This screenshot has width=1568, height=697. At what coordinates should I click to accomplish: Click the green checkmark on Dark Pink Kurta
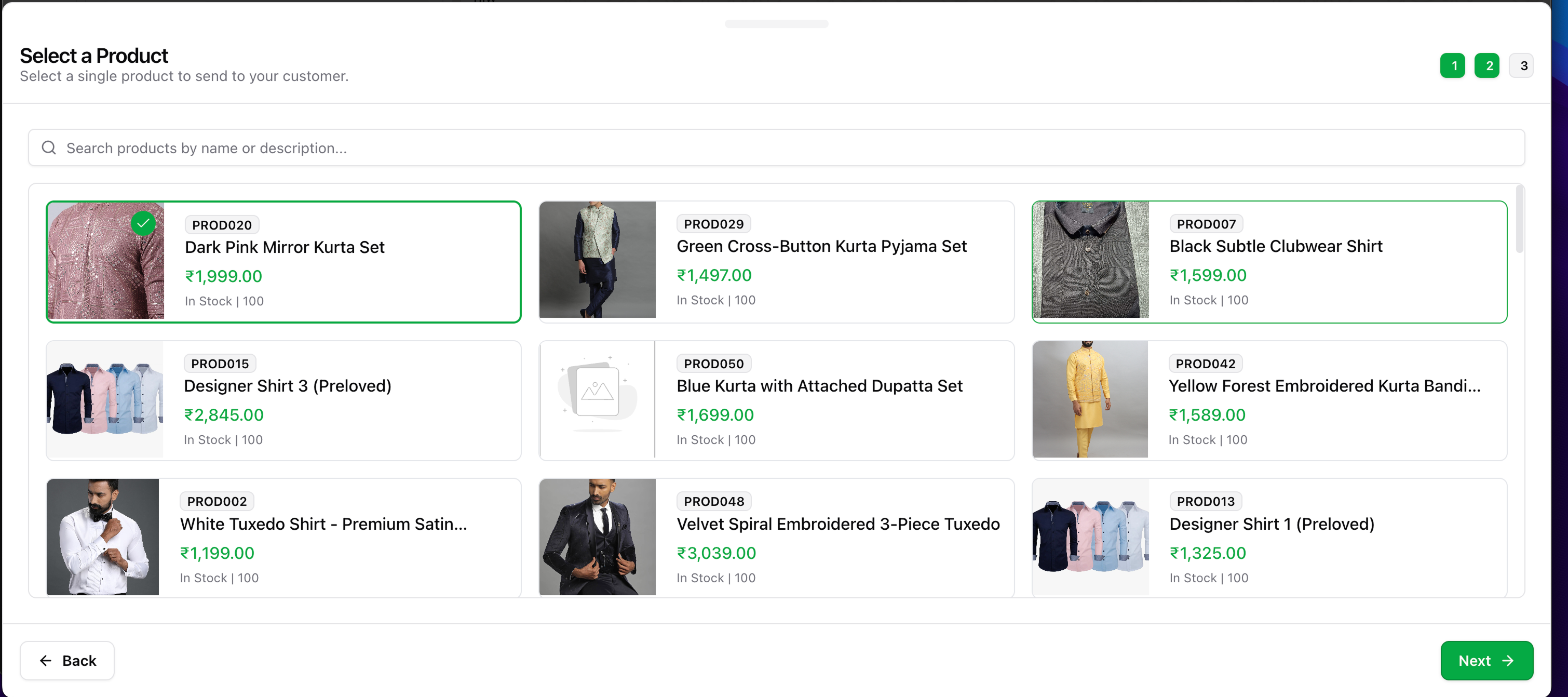(x=143, y=223)
